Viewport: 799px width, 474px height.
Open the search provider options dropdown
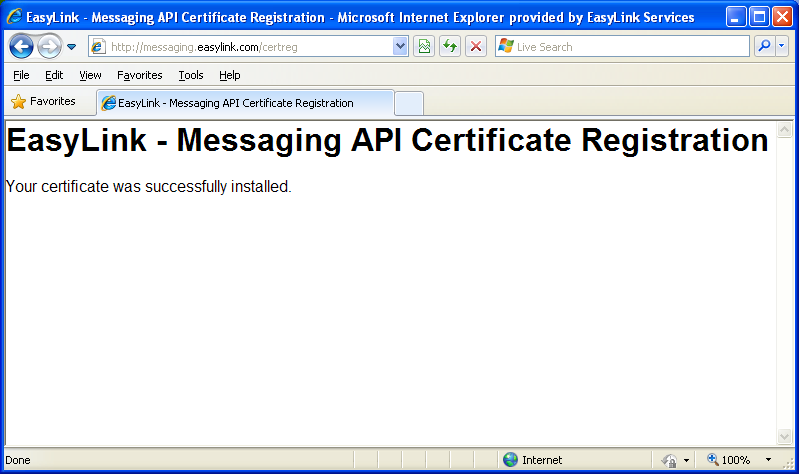(x=782, y=46)
